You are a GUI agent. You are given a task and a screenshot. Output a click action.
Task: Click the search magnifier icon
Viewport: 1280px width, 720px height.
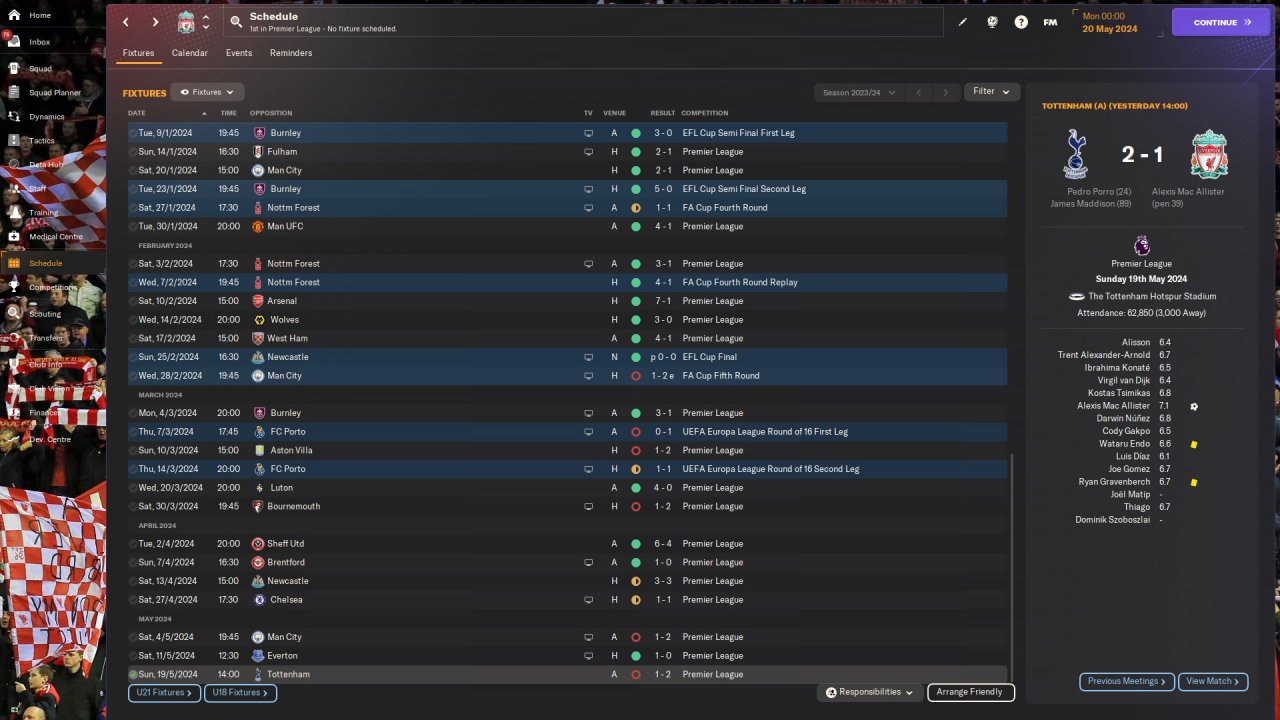tap(235, 21)
